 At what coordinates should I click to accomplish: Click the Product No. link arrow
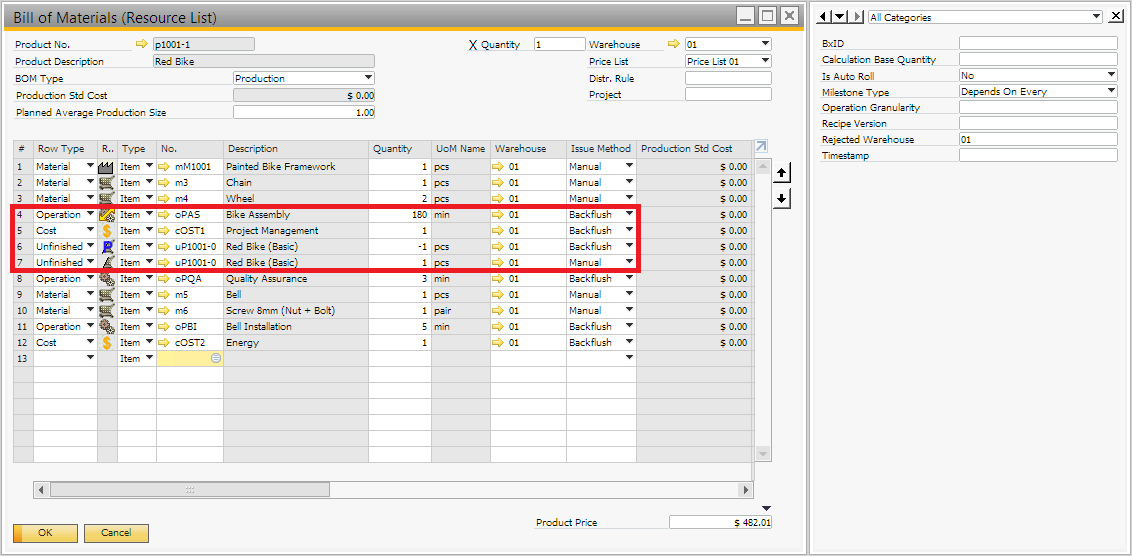pyautogui.click(x=141, y=44)
